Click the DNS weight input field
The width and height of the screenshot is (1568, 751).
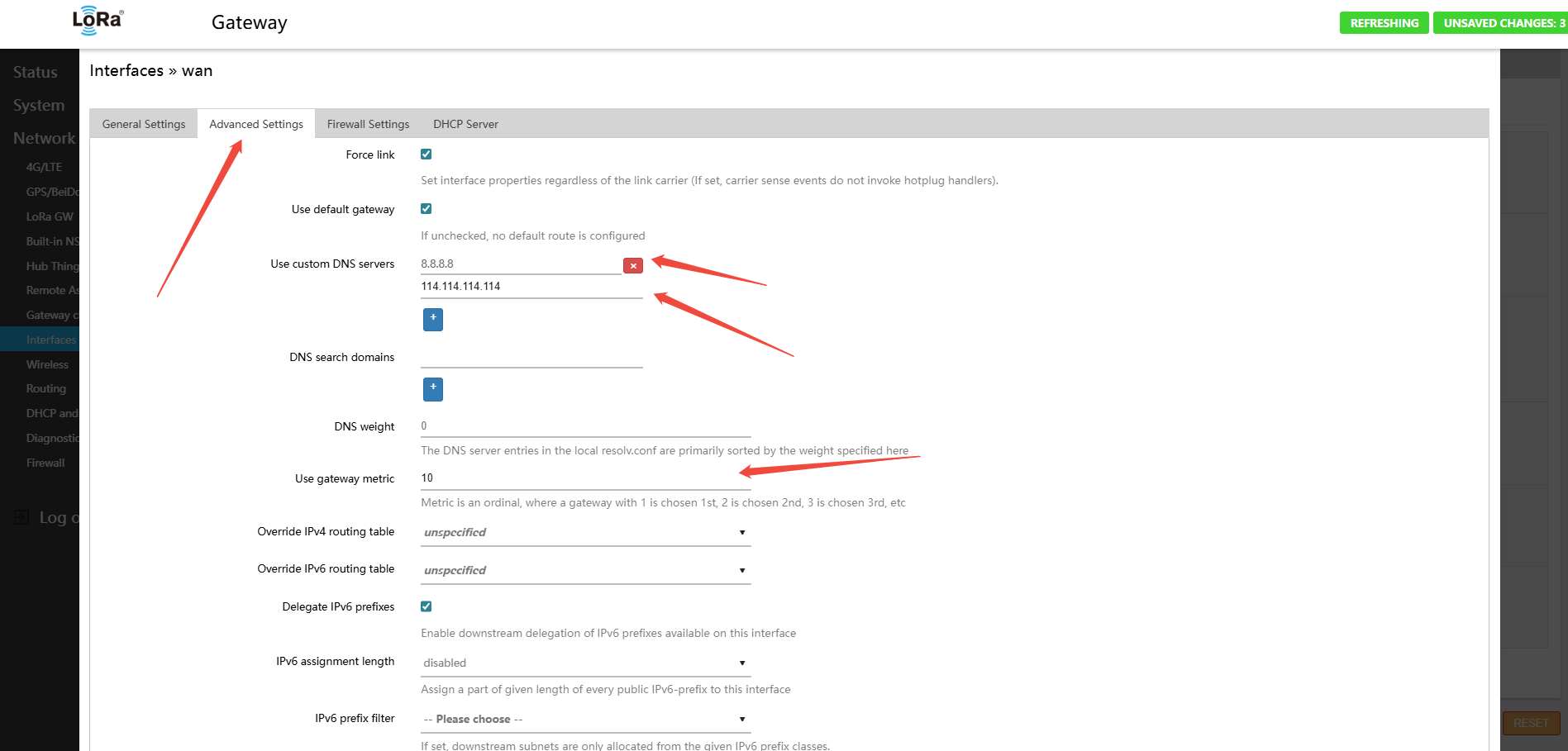(585, 426)
